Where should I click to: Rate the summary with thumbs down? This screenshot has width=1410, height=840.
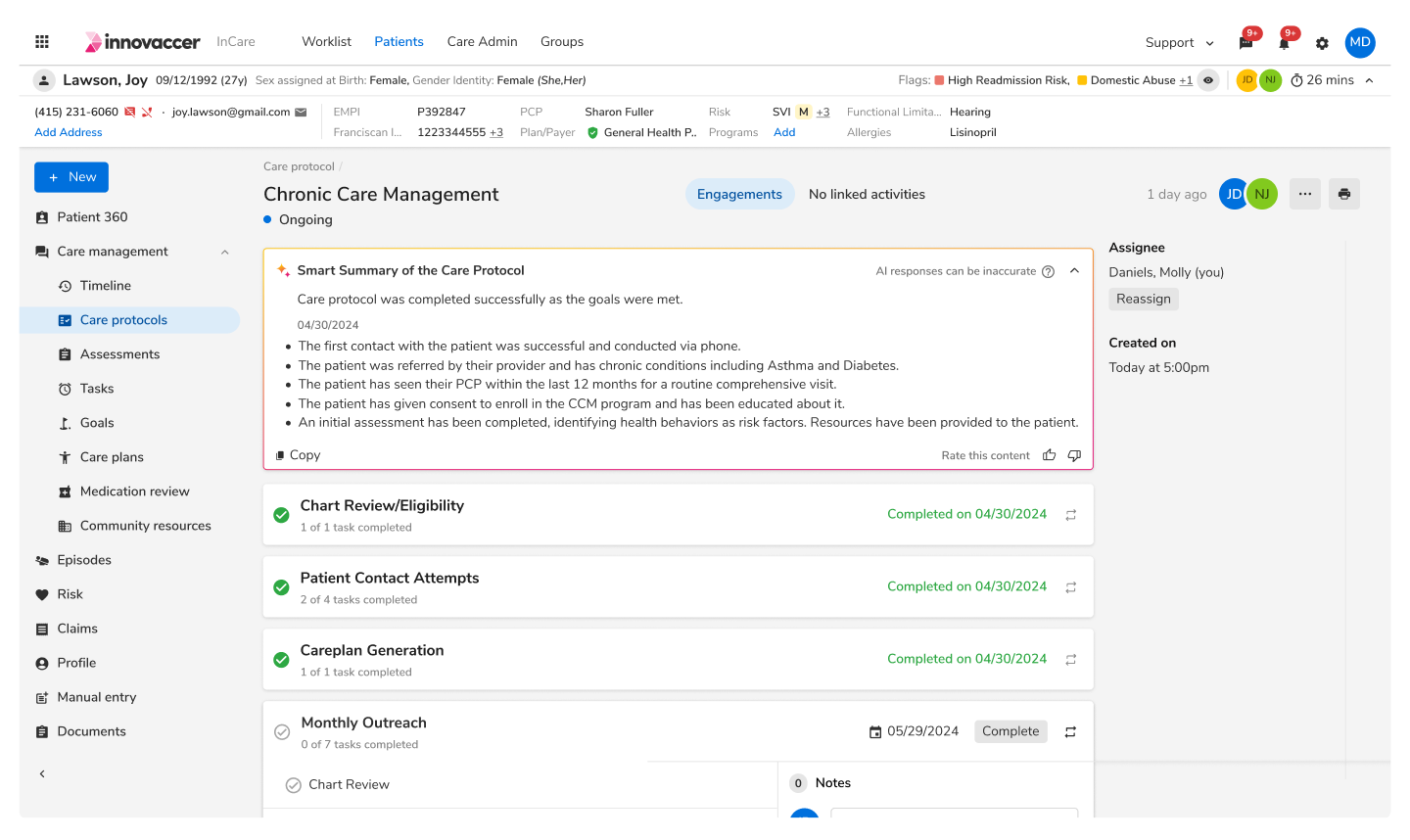click(x=1074, y=455)
